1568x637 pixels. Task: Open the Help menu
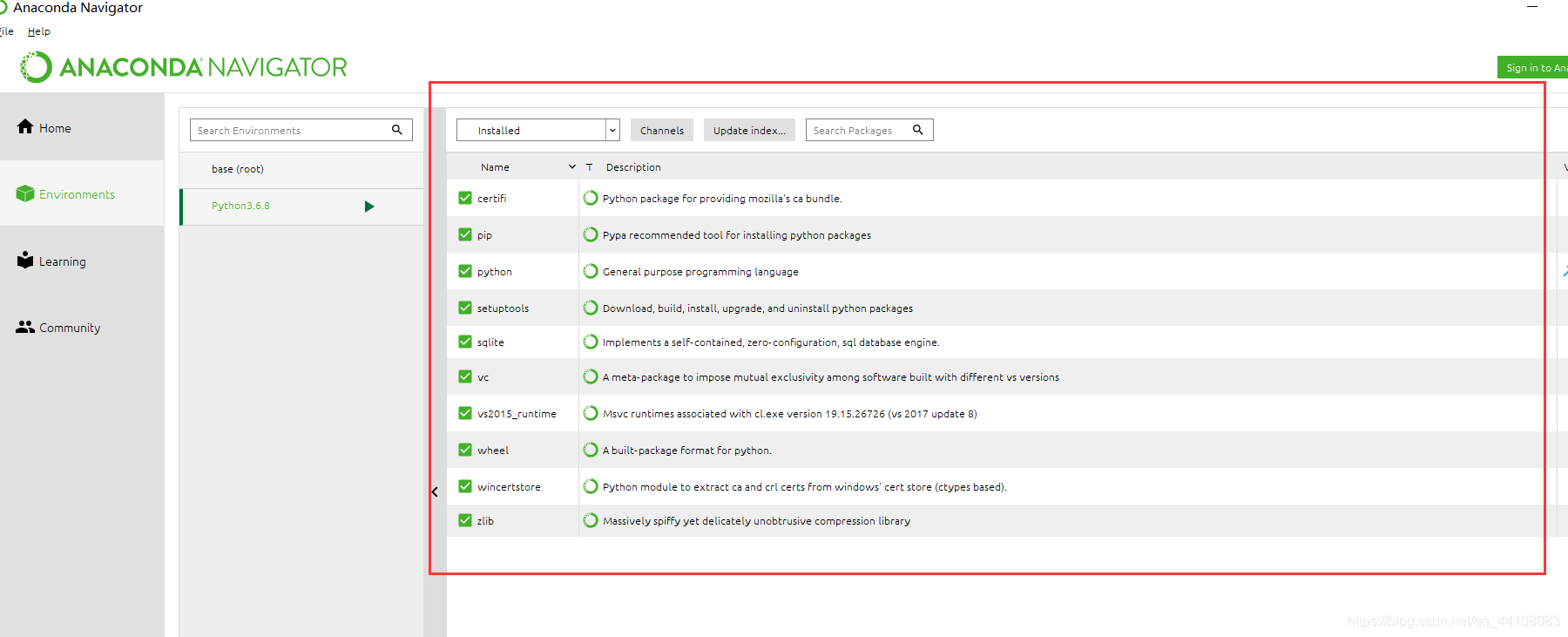click(x=39, y=31)
